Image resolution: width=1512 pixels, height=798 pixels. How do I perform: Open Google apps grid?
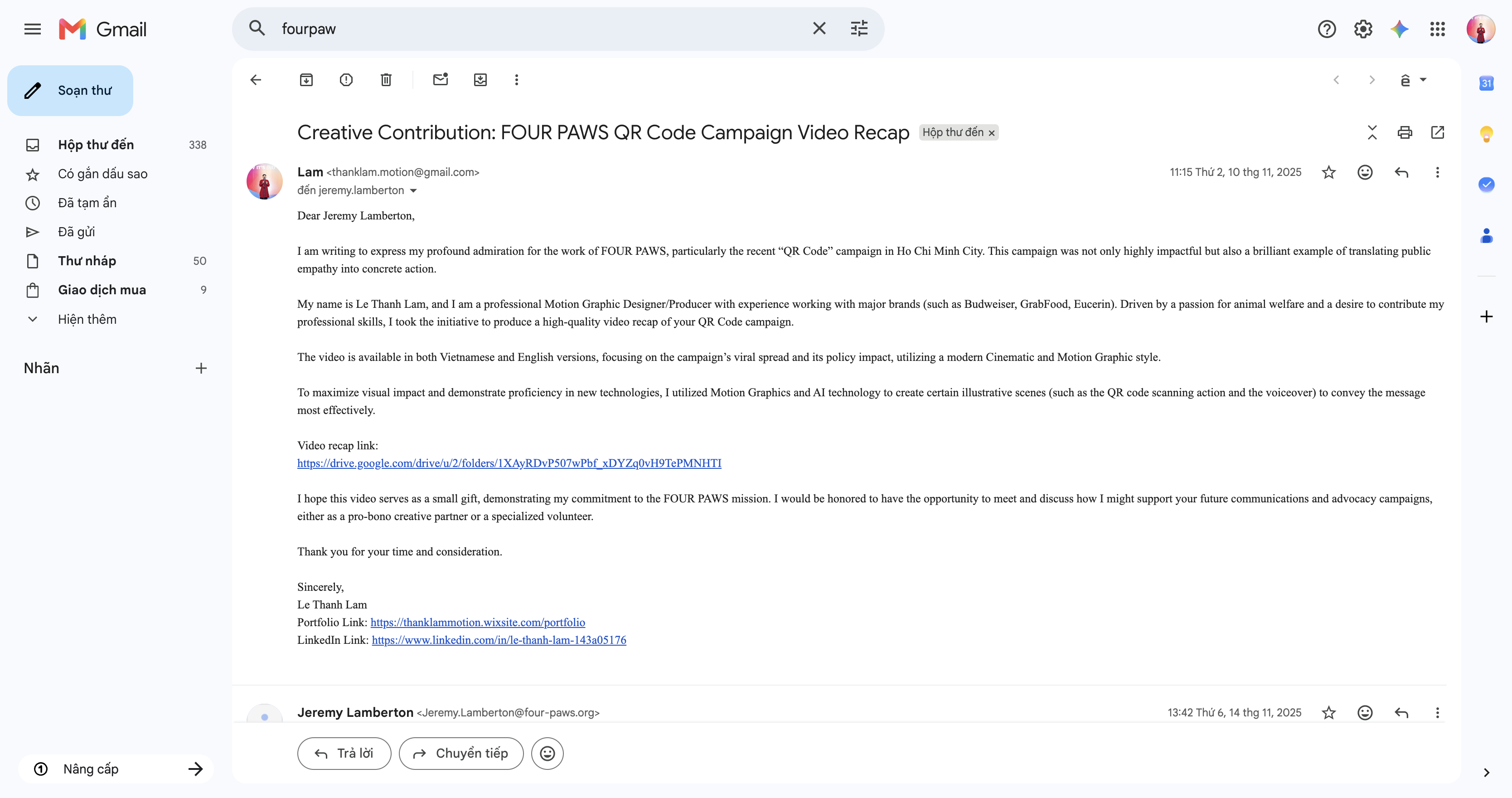pyautogui.click(x=1438, y=29)
